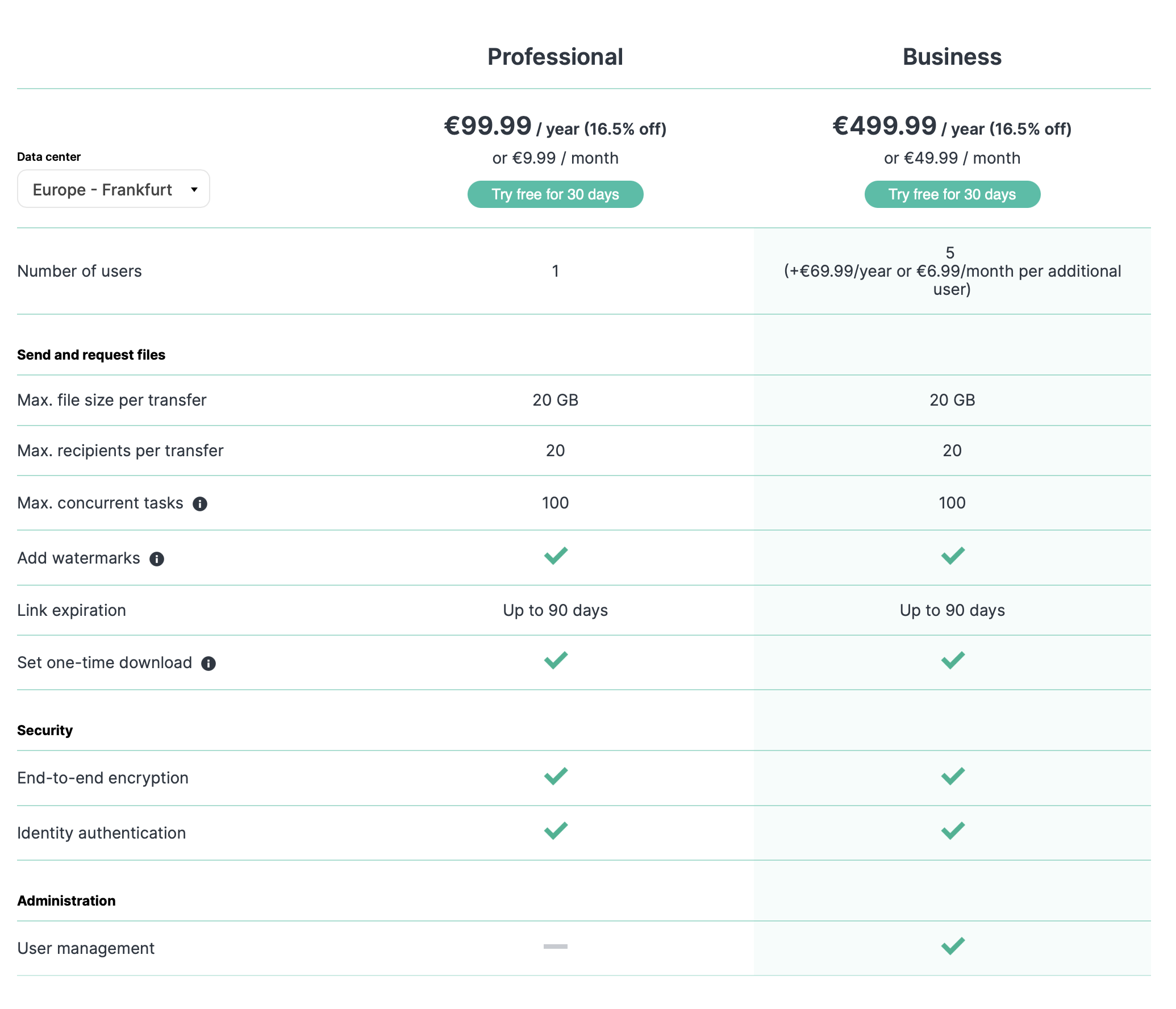Click Business checkmark for User management

[x=953, y=946]
